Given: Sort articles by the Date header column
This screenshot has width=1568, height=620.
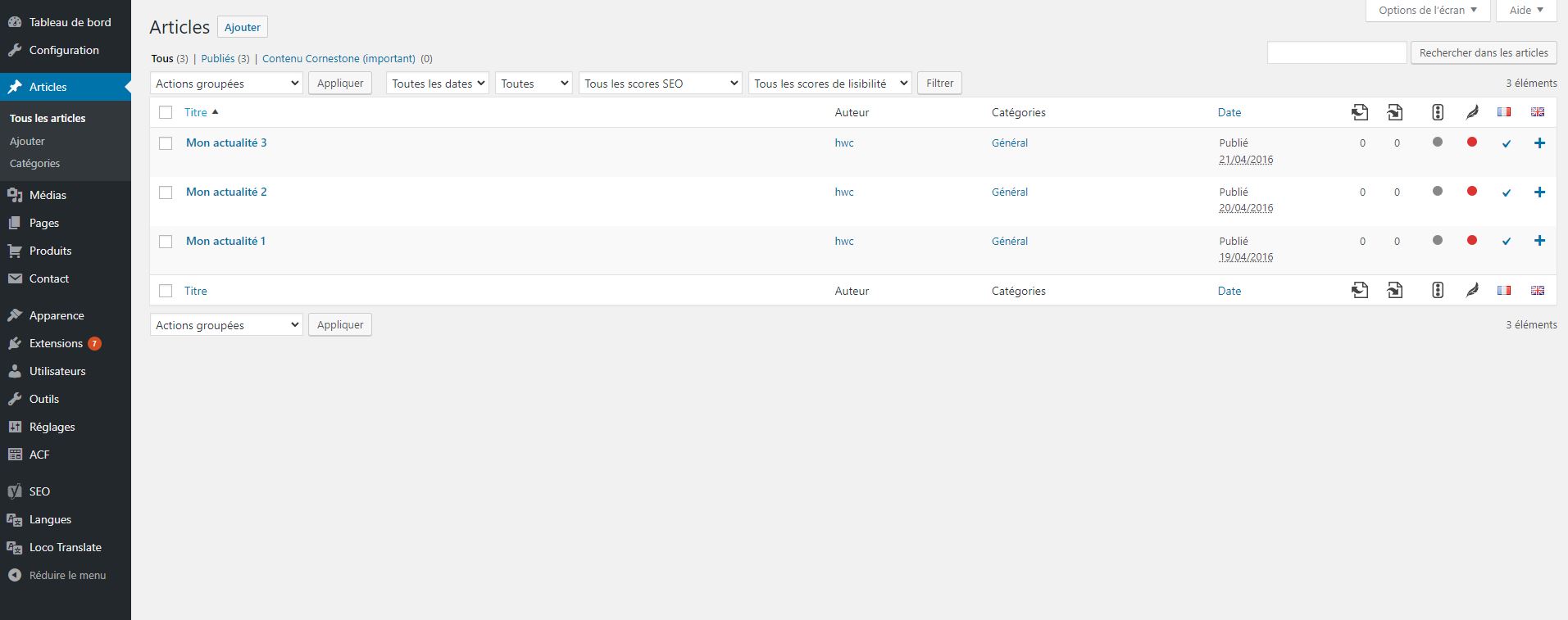Looking at the screenshot, I should pyautogui.click(x=1229, y=112).
